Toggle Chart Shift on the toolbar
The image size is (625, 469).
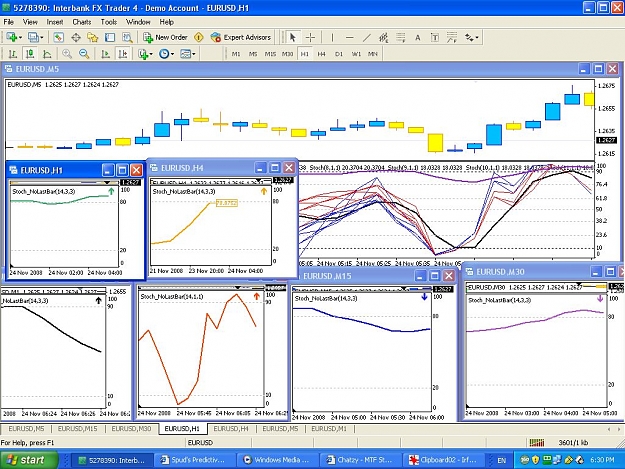pos(122,53)
